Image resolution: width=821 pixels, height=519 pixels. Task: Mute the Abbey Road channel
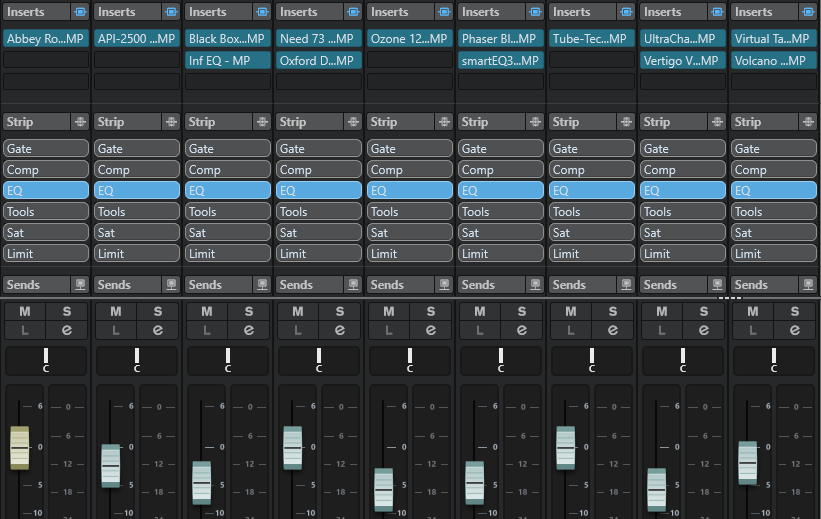(25, 312)
